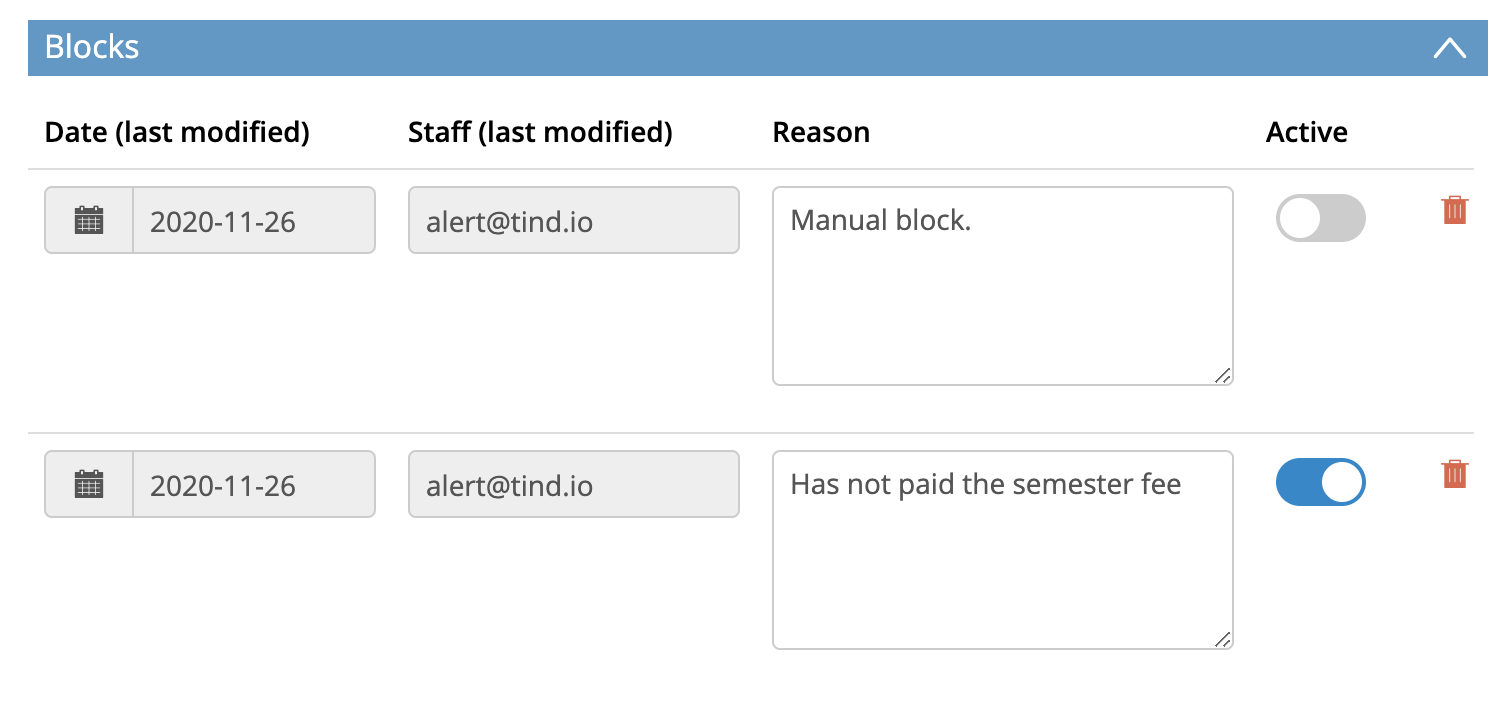Click the staff email field in second row

coord(574,484)
